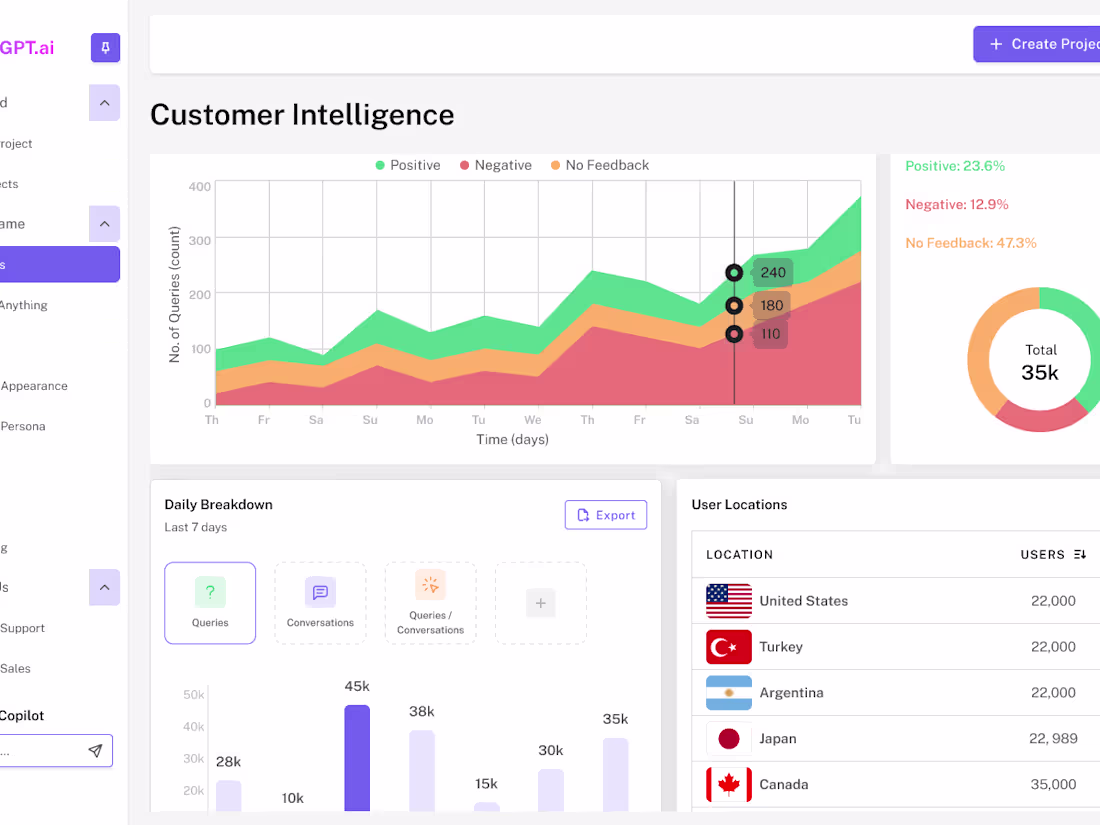The image size is (1100, 825).
Task: Collapse the top sidebar section using its chevron
Action: (105, 102)
